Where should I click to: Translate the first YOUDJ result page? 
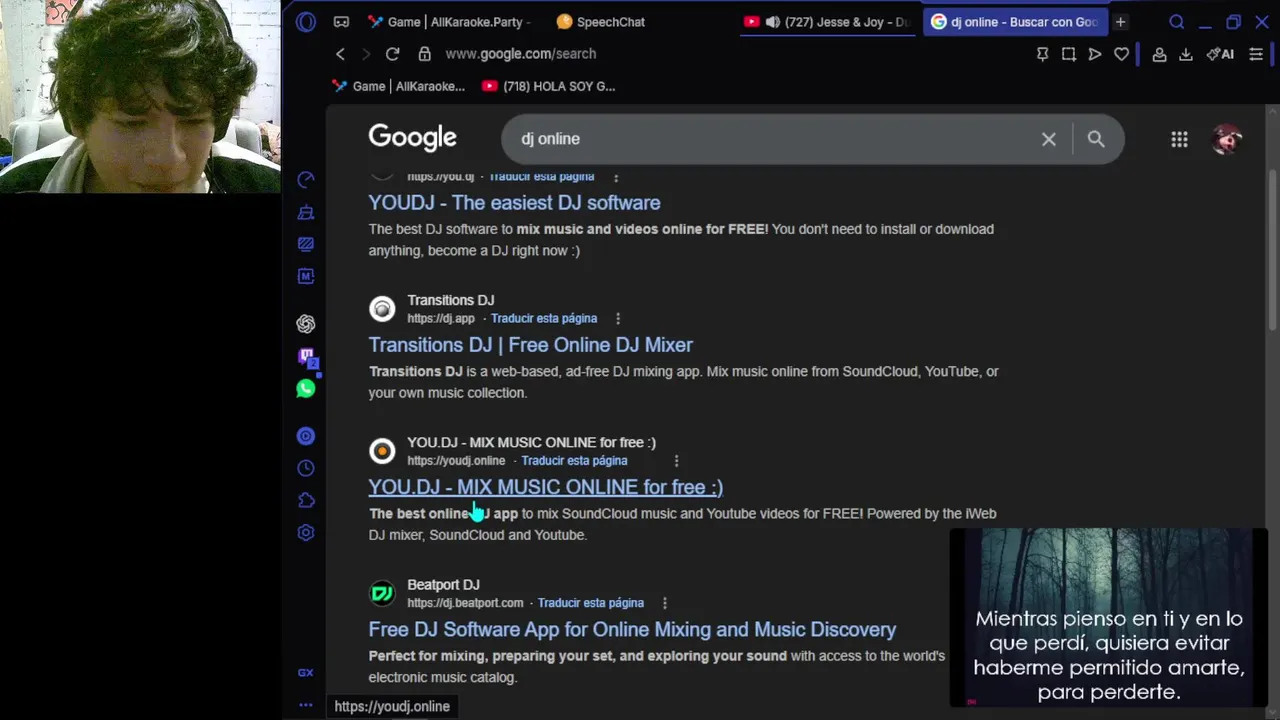click(541, 177)
